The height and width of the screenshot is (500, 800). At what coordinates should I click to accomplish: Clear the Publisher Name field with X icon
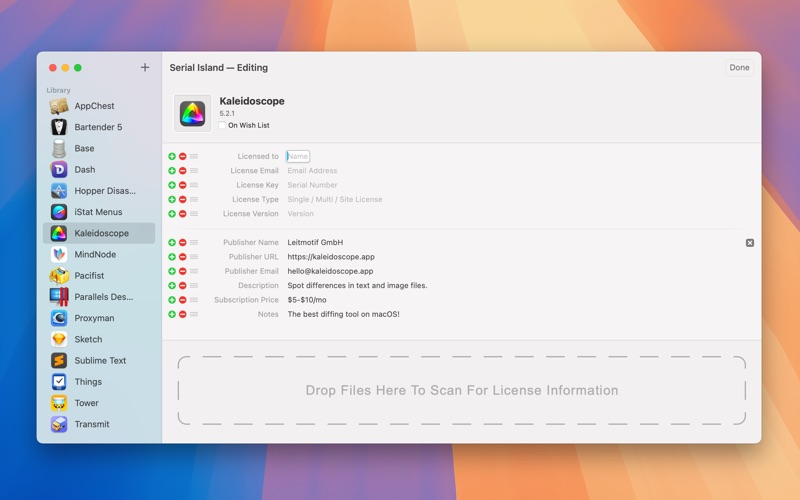[749, 243]
